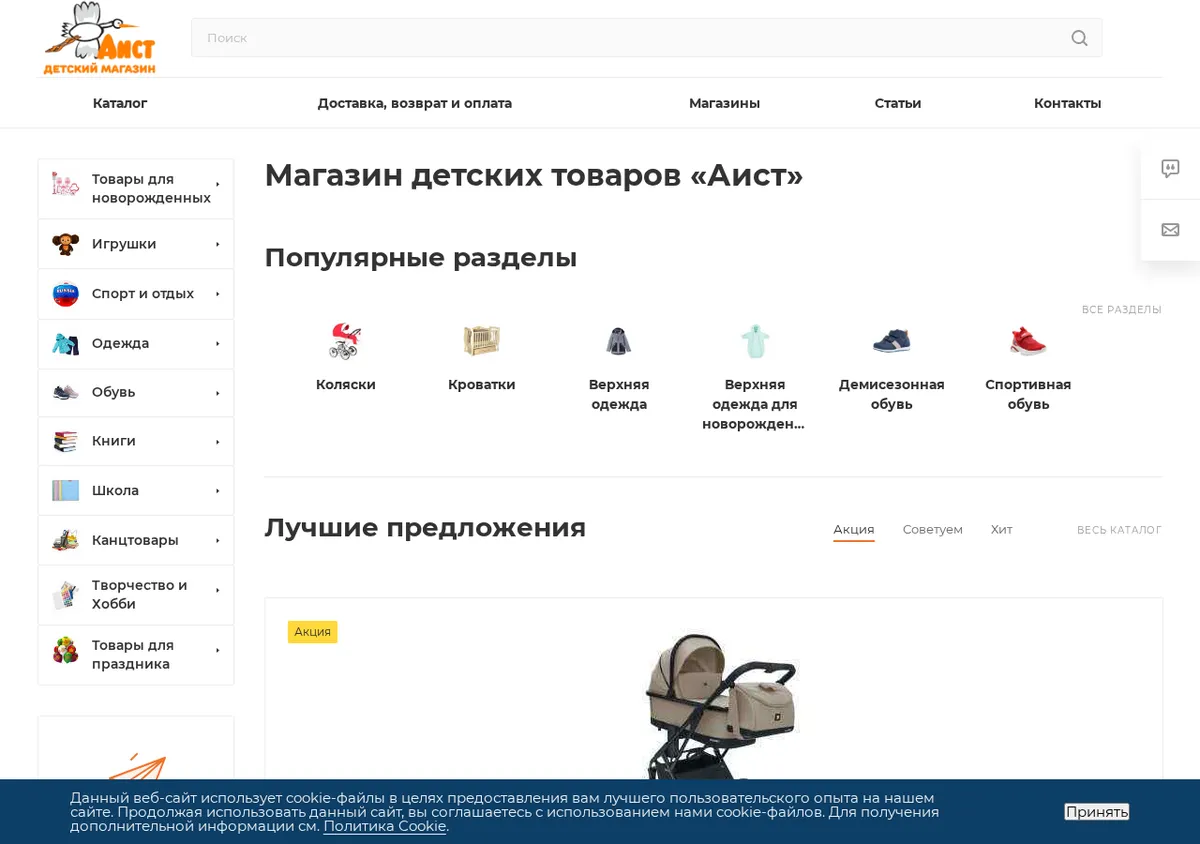Focus the Поиск search field
Screen dimensions: 1200x844
tap(630, 38)
